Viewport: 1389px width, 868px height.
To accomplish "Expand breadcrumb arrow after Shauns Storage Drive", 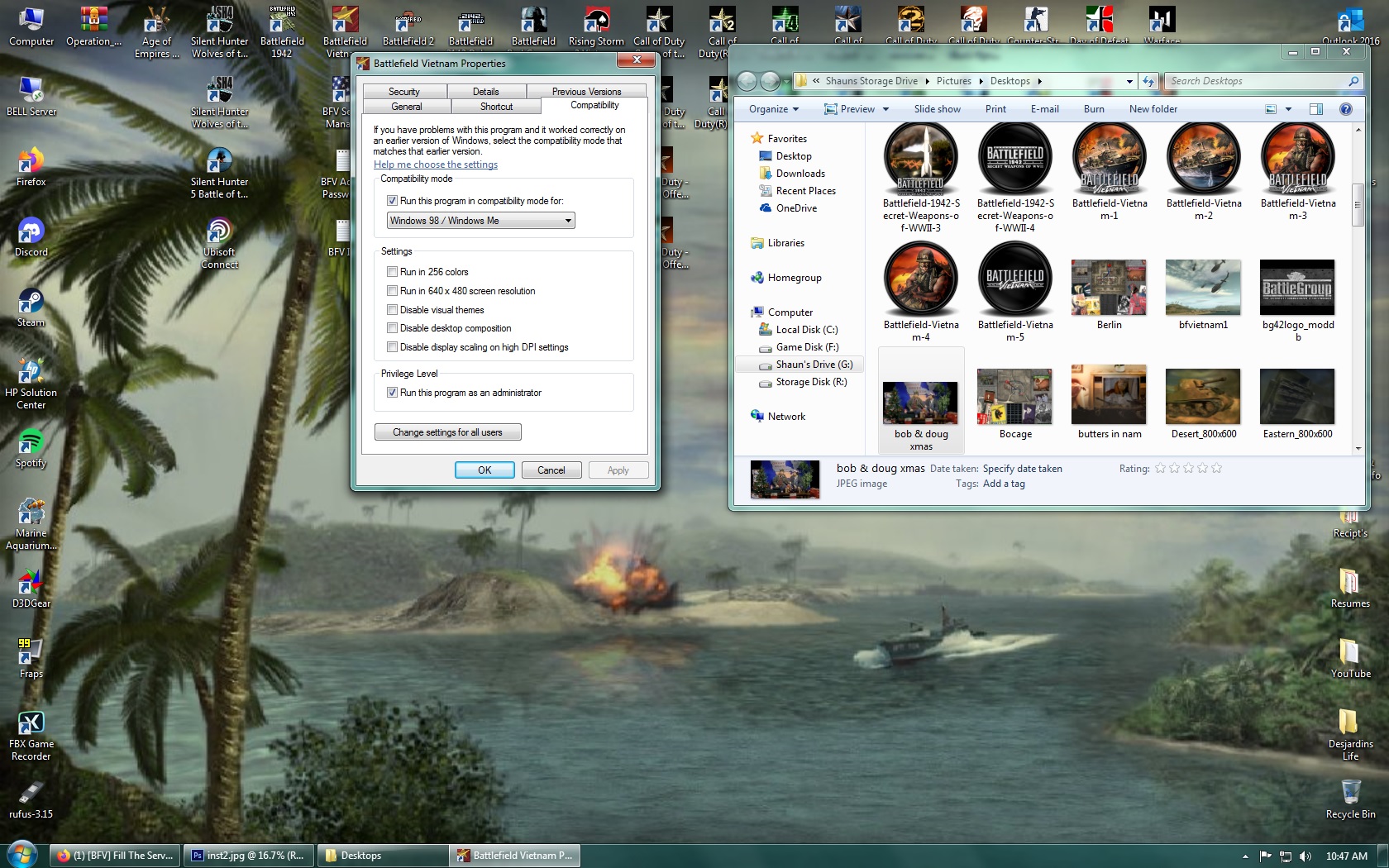I will coord(927,81).
